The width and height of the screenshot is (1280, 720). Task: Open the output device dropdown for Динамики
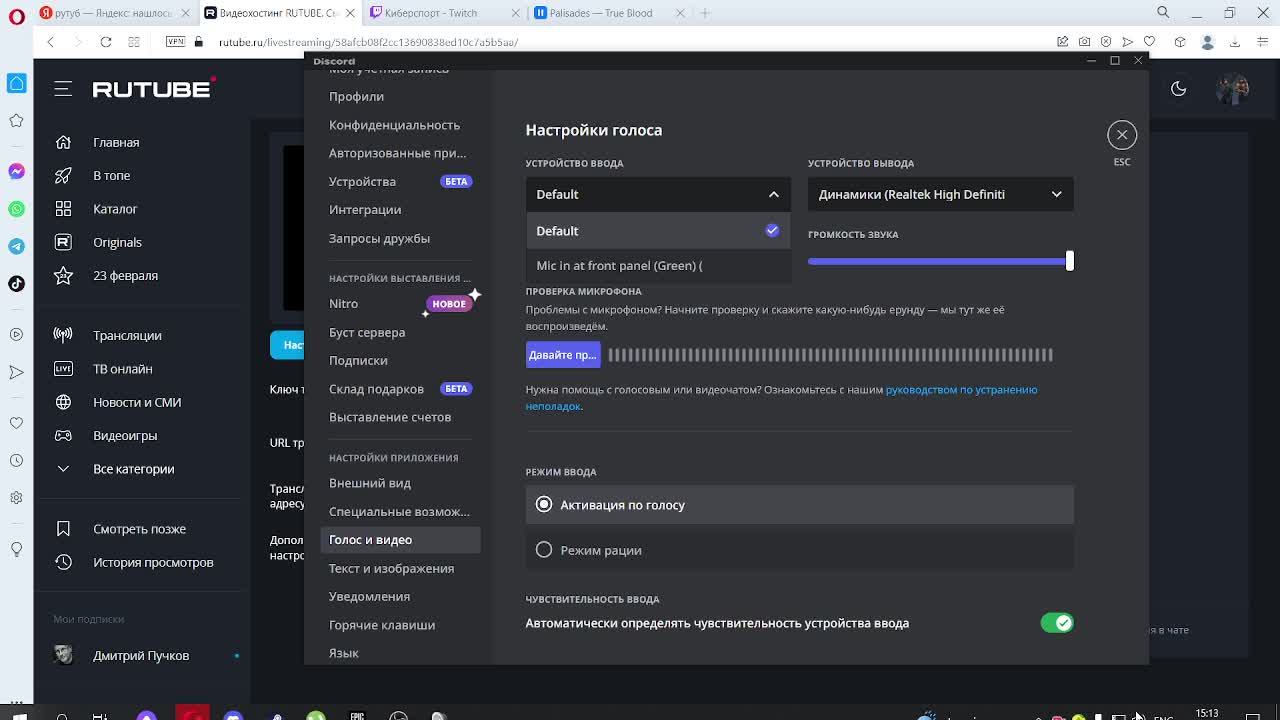[x=940, y=194]
